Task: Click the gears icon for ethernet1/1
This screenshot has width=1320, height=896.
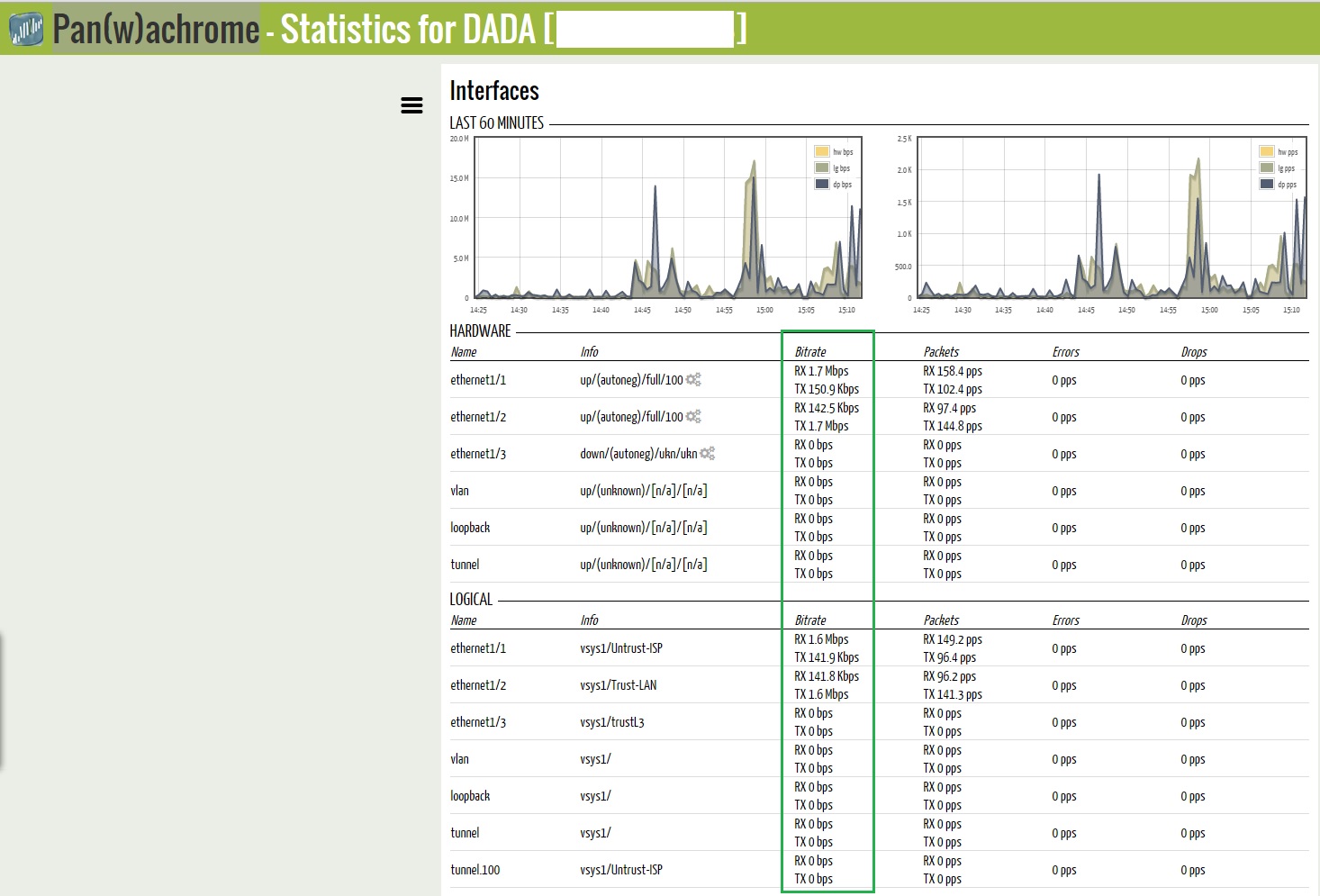Action: [693, 380]
